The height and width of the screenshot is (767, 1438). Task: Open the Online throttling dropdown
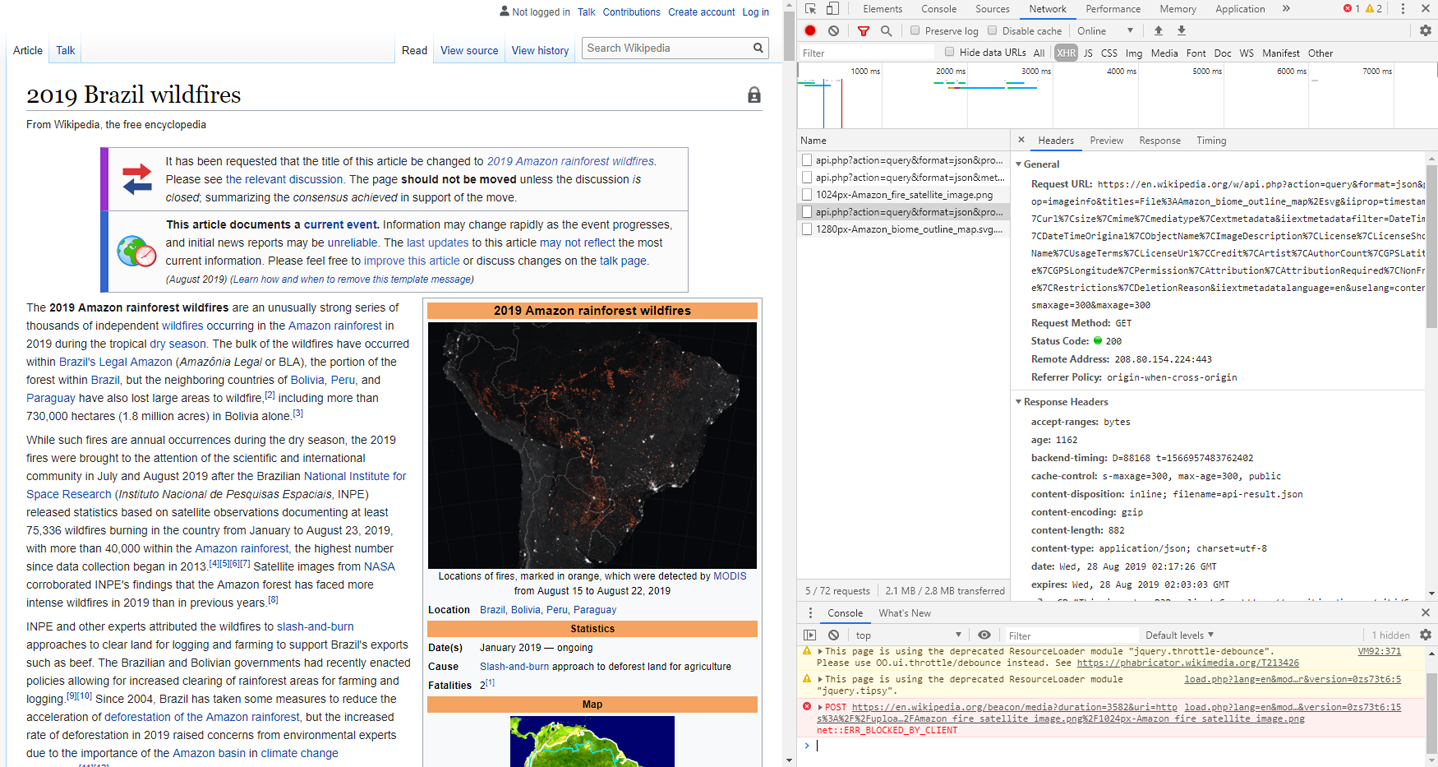pyautogui.click(x=1105, y=31)
